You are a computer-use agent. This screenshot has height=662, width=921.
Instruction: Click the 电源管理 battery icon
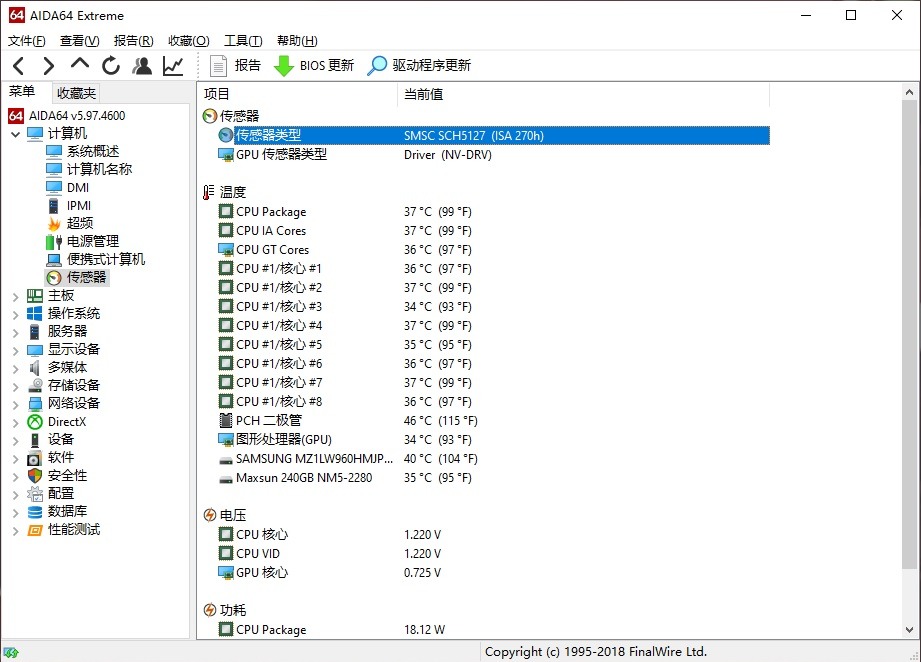(x=54, y=241)
